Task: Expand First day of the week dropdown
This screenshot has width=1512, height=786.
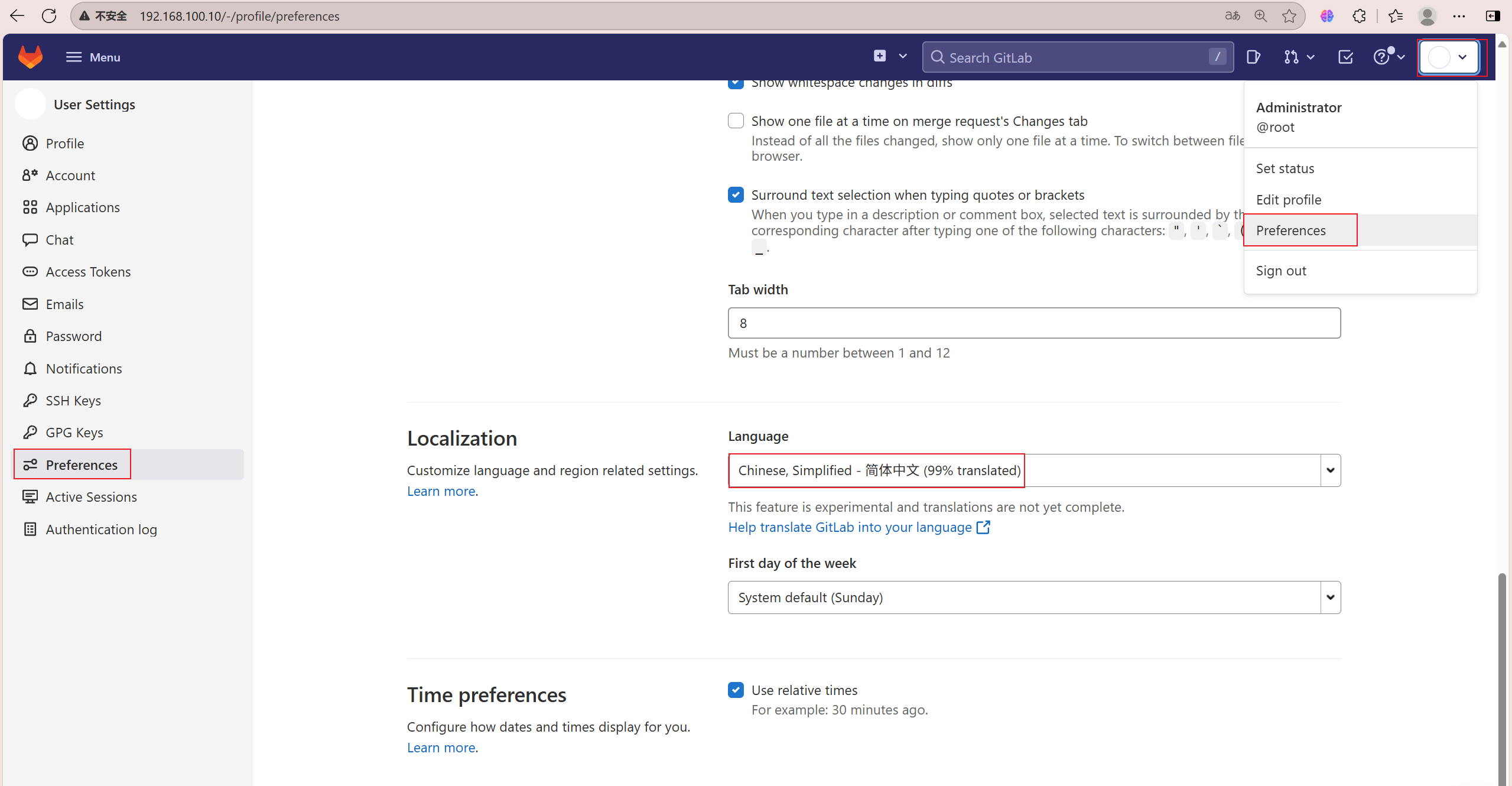Action: click(x=1034, y=597)
